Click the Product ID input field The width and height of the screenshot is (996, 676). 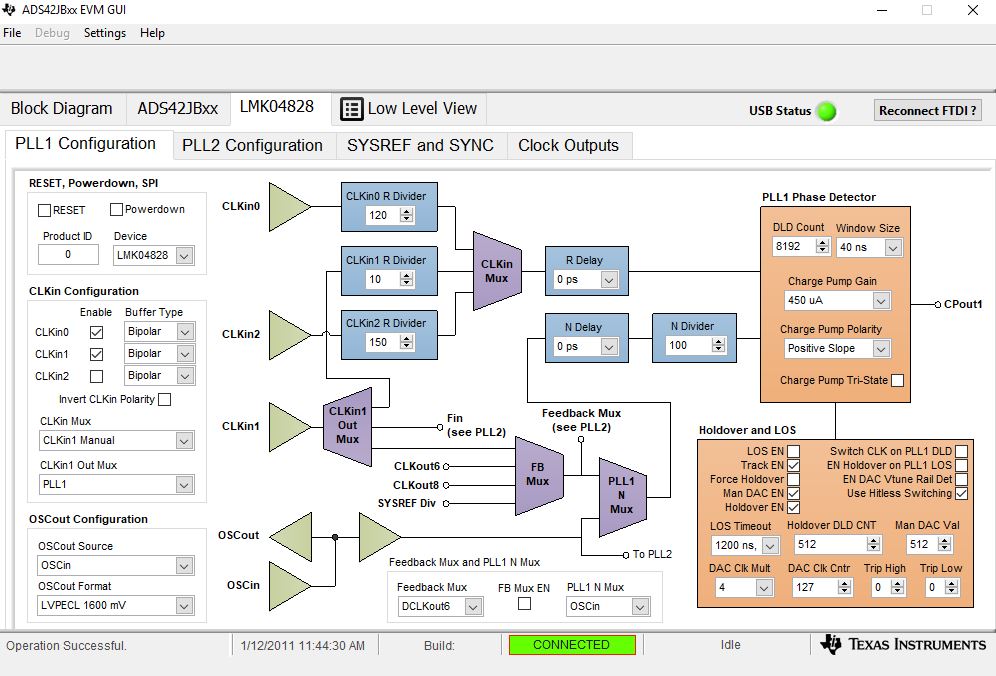(68, 255)
